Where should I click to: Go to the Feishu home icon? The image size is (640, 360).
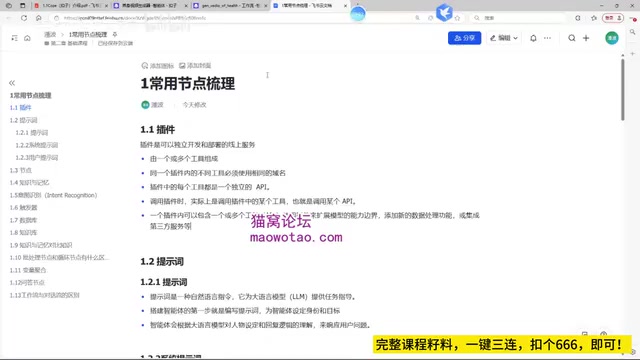coord(27,38)
